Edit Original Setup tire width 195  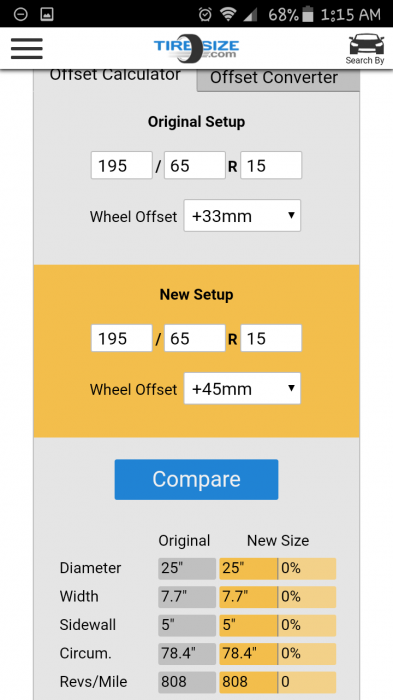click(x=122, y=165)
